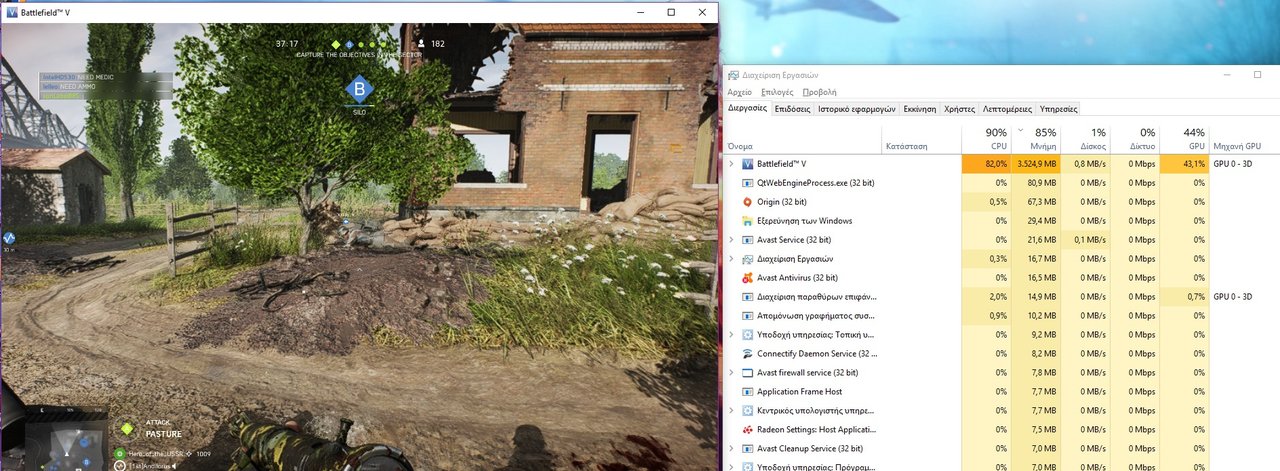
Task: Click the Avast Service row icon
Action: point(747,240)
